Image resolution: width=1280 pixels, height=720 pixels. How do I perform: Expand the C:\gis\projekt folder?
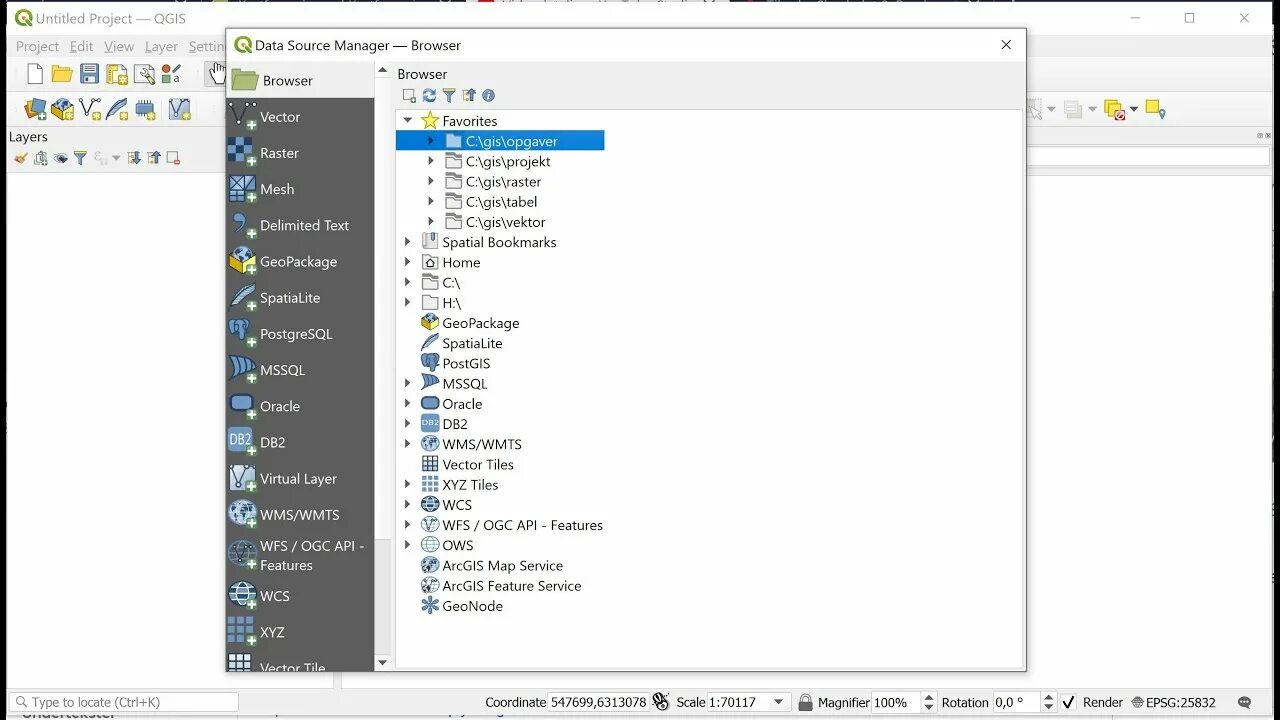(x=431, y=161)
